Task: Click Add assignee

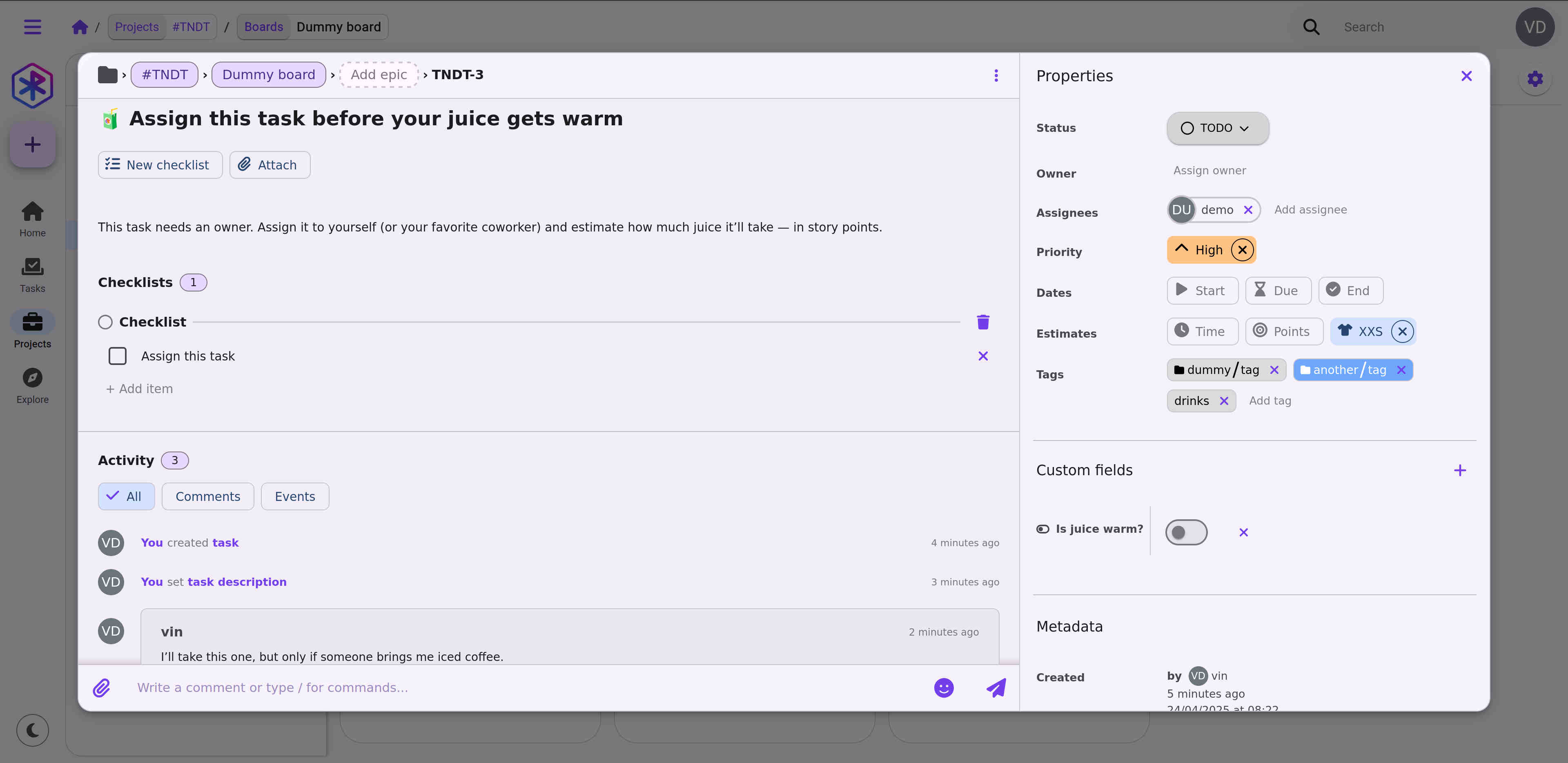Action: coord(1310,210)
